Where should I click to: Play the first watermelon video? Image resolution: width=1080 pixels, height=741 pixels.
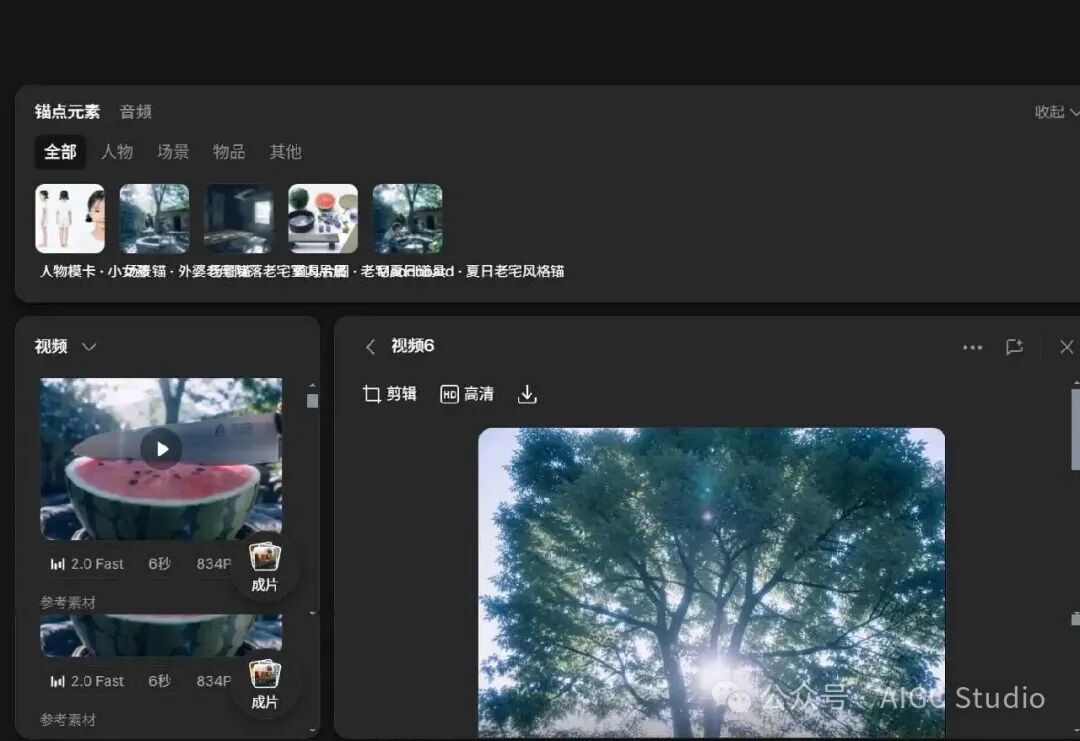pyautogui.click(x=161, y=449)
